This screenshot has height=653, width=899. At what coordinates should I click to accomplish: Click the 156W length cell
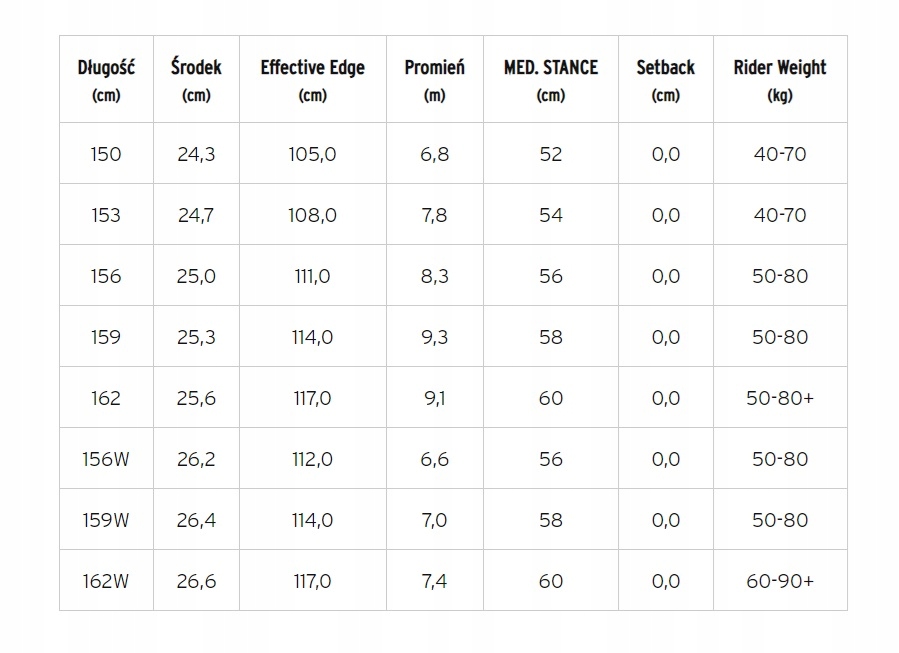click(105, 459)
